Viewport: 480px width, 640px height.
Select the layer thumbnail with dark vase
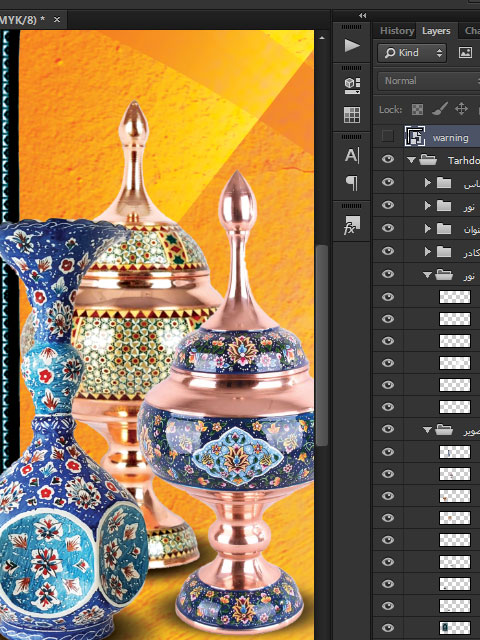coord(455,628)
